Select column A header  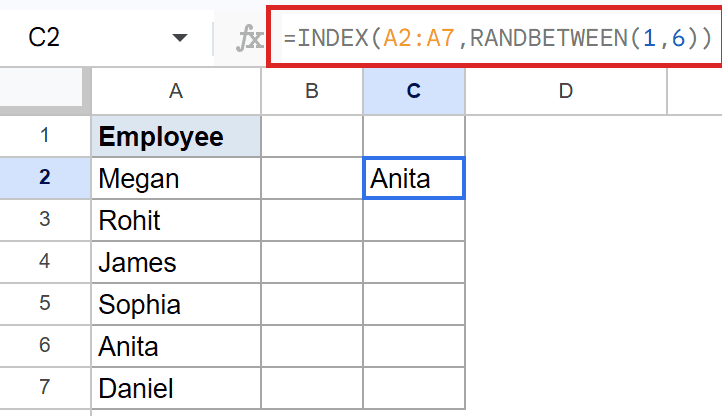(x=176, y=91)
